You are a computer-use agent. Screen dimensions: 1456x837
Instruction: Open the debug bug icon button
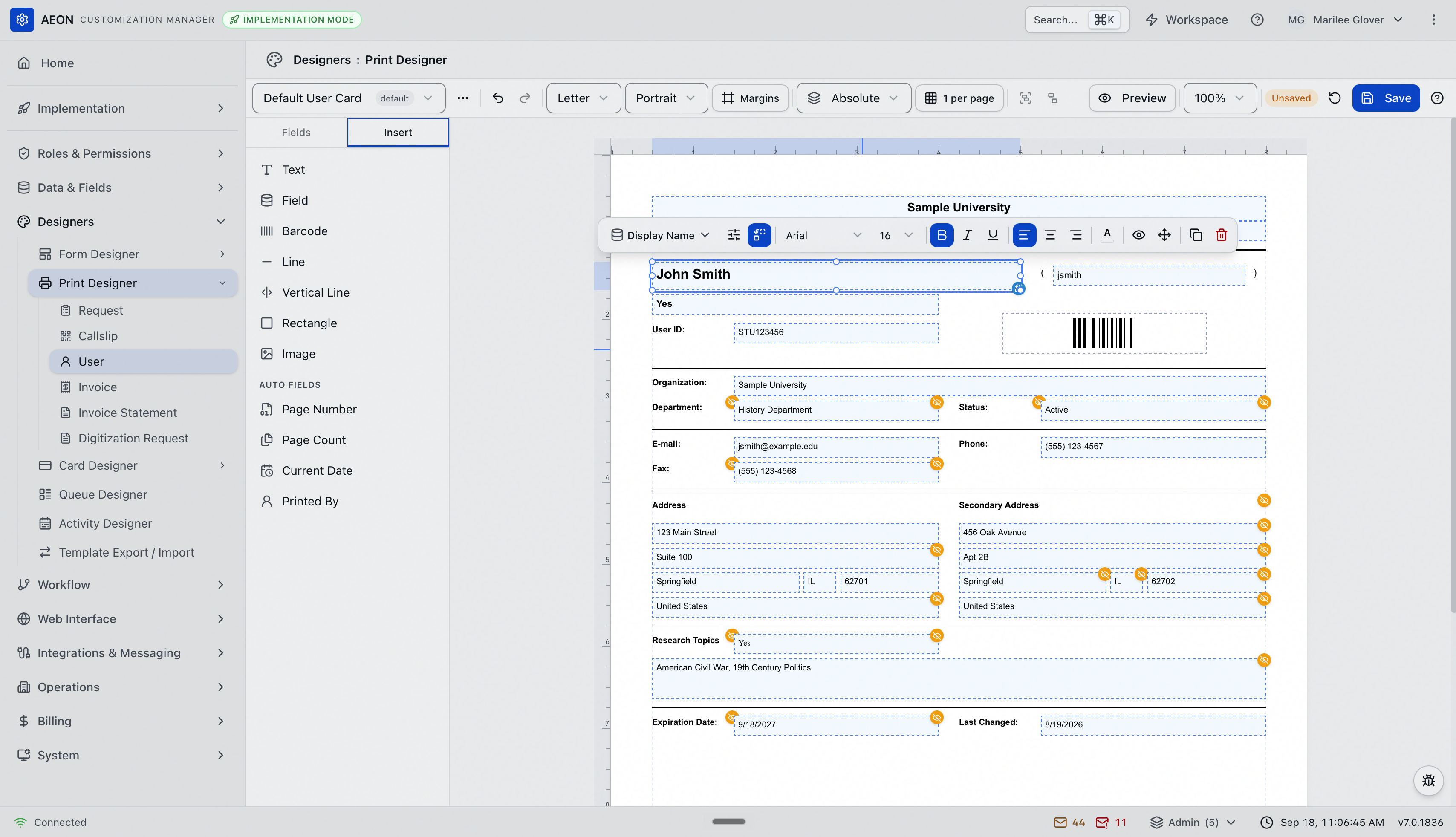(1428, 780)
